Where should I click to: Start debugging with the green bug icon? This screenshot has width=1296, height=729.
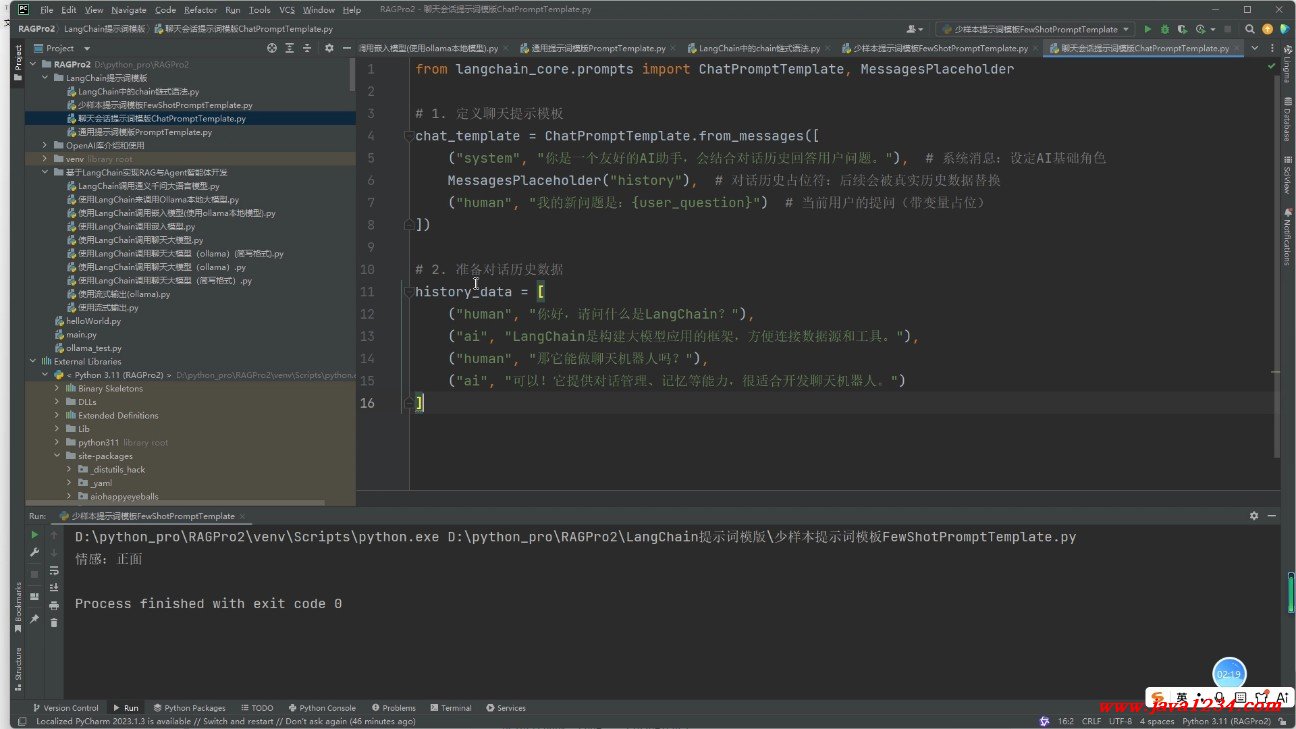(x=1165, y=29)
